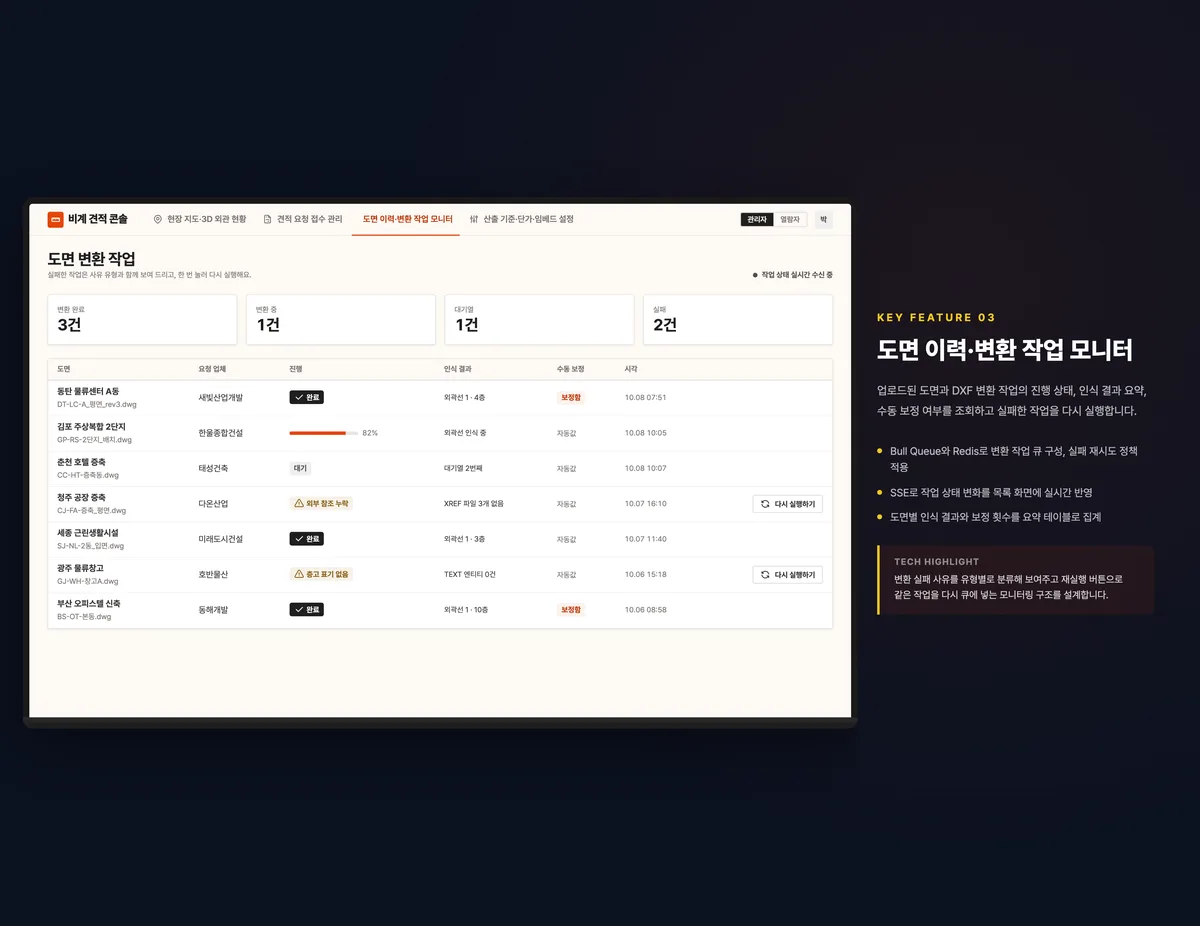The width and height of the screenshot is (1200, 926).
Task: Click company name 새빛산업개발
Action: 221,397
